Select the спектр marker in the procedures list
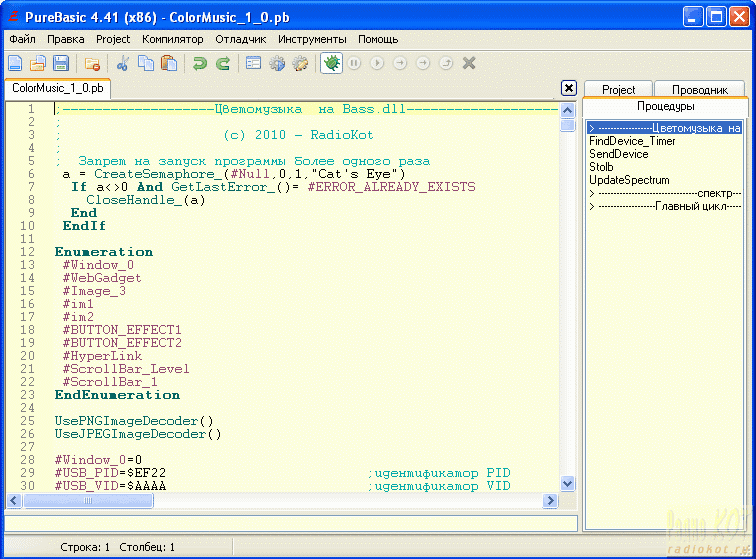This screenshot has width=756, height=559. 664,193
